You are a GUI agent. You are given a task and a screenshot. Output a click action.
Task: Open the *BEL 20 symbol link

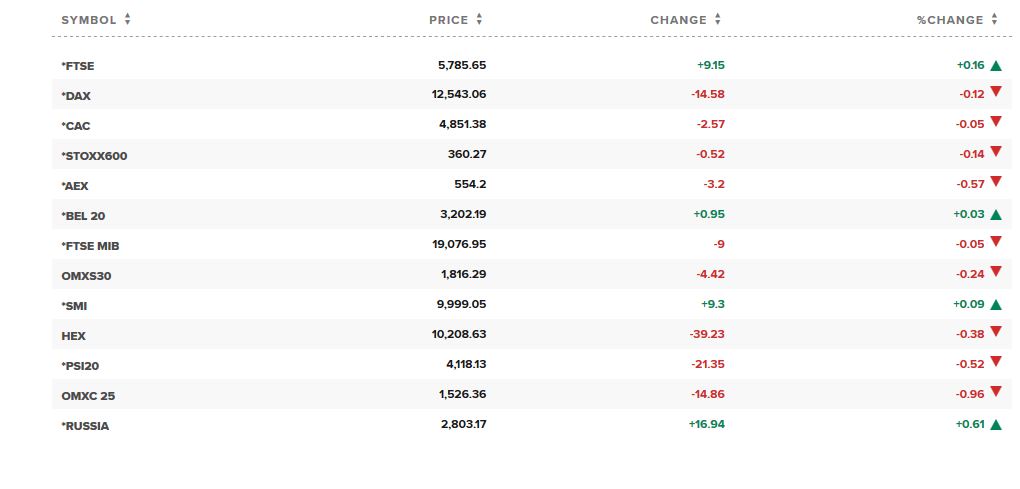click(x=83, y=216)
